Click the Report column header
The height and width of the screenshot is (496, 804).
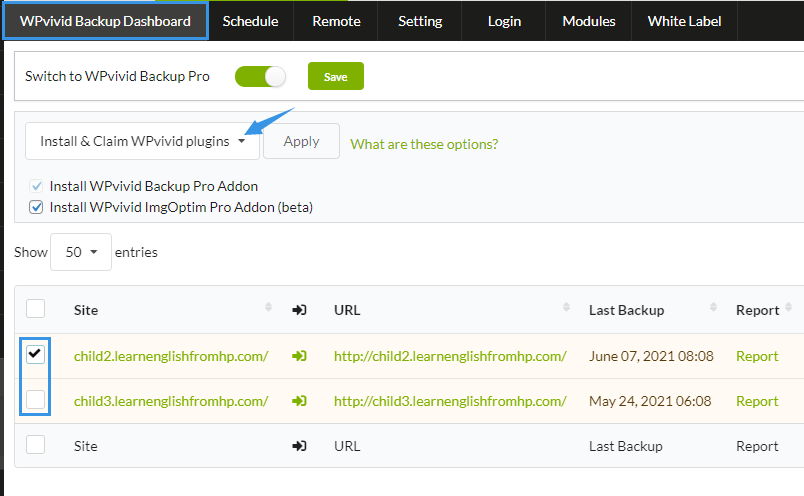point(757,310)
